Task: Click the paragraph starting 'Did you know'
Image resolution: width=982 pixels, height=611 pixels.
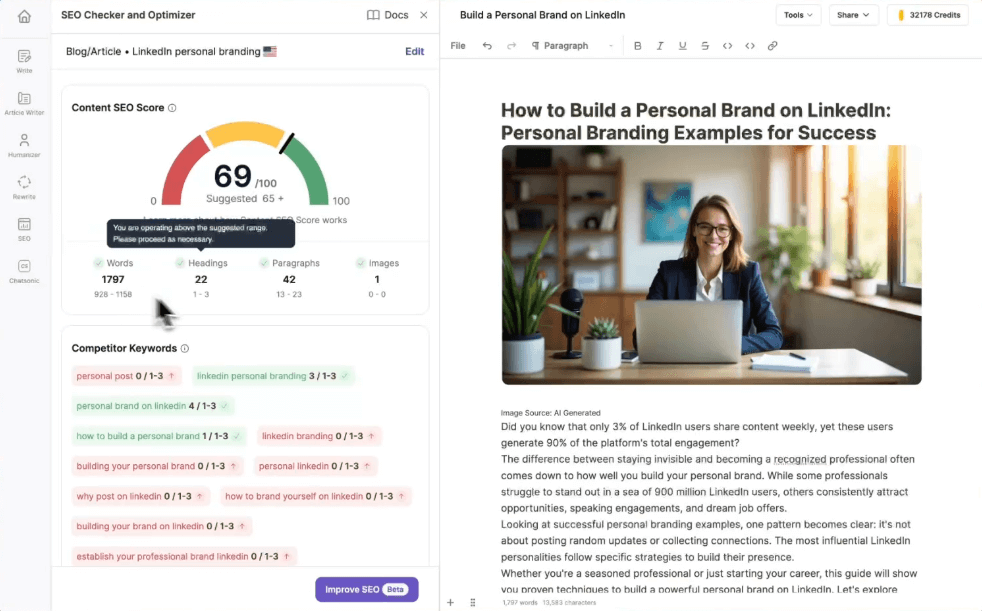Action: coord(697,434)
